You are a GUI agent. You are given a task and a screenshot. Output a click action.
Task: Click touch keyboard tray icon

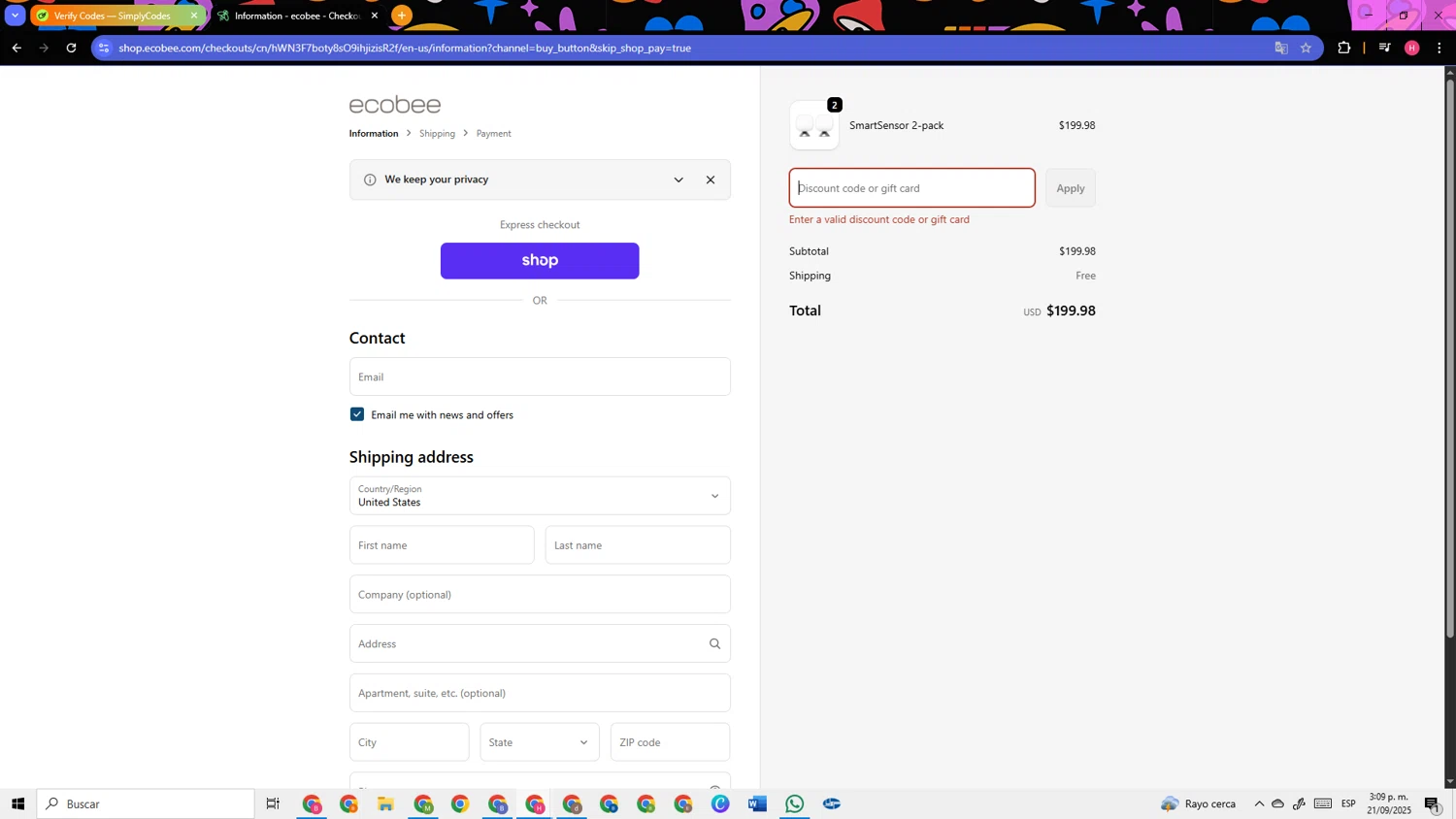pos(1323,803)
